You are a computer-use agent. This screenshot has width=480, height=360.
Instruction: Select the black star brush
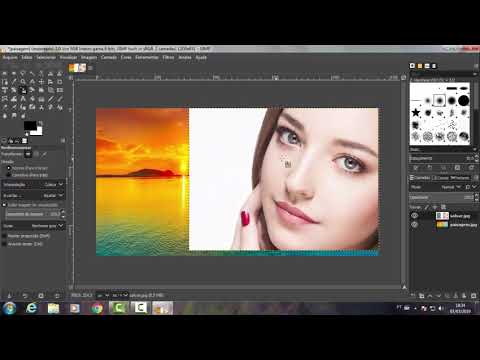[x=416, y=112]
